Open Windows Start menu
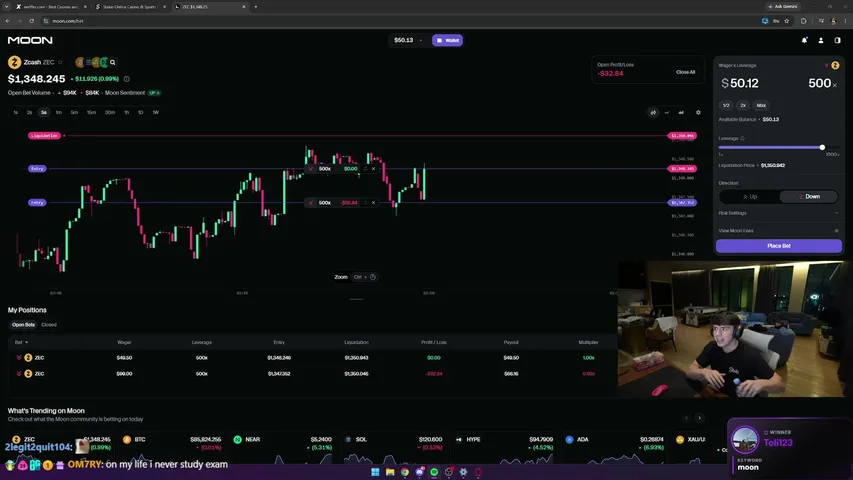853x480 pixels. [375, 472]
